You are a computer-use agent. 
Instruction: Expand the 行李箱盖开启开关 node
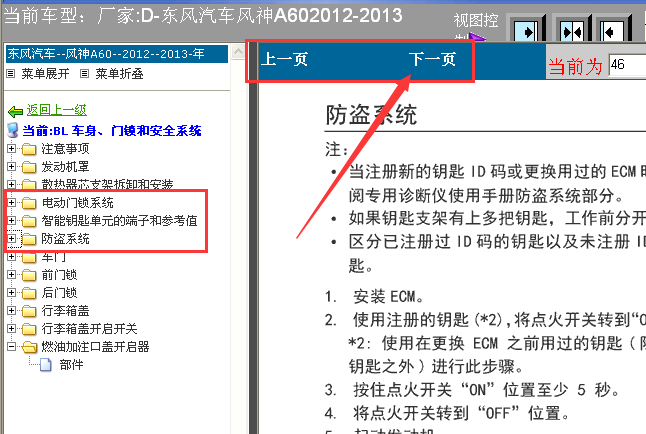point(12,328)
